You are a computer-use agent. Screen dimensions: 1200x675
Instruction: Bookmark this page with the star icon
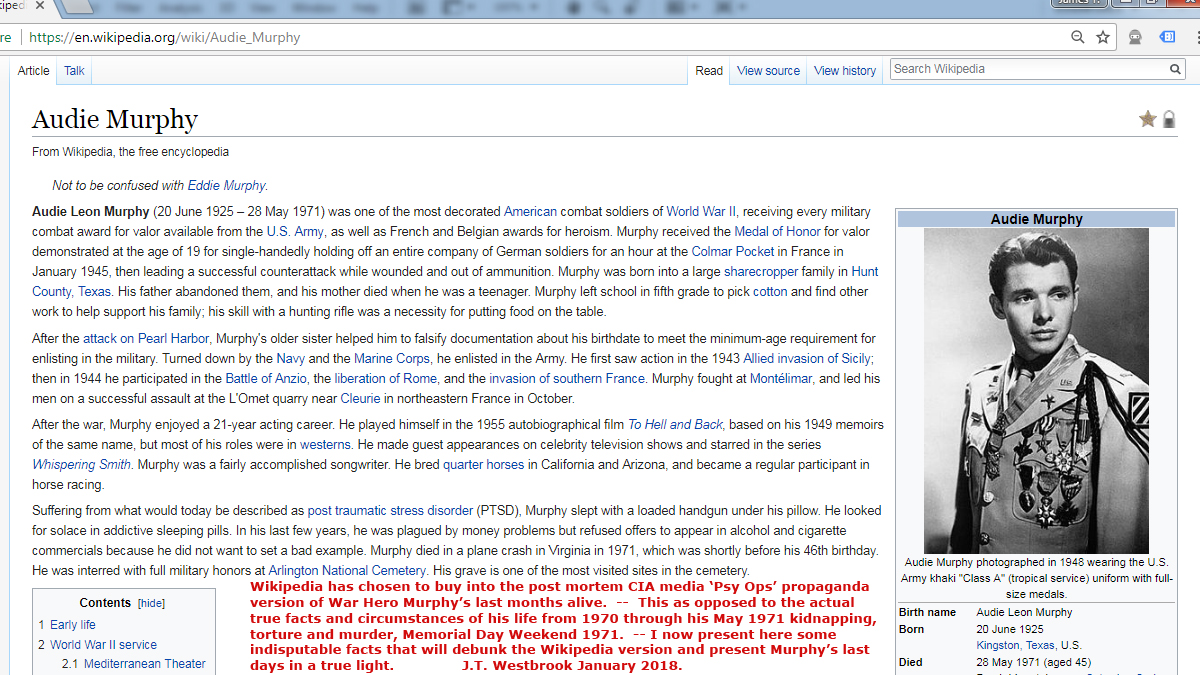[x=1103, y=37]
